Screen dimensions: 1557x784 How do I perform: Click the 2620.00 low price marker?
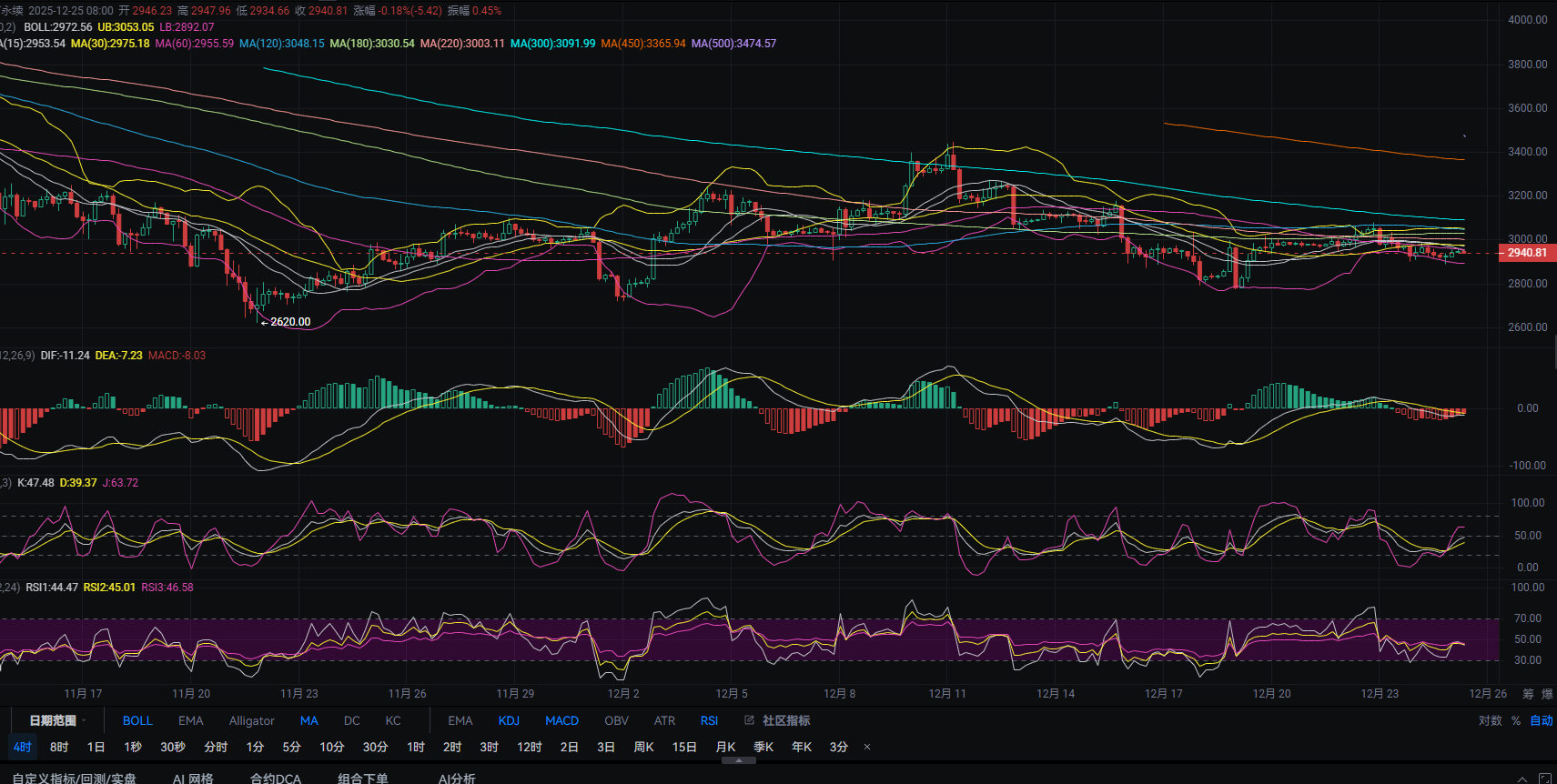[x=289, y=322]
